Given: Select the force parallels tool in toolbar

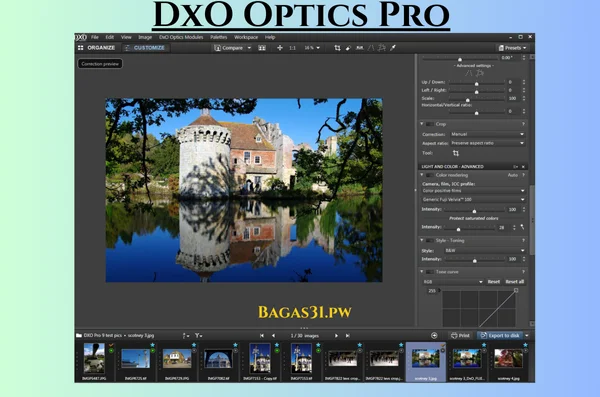Looking at the screenshot, I should click(x=370, y=48).
